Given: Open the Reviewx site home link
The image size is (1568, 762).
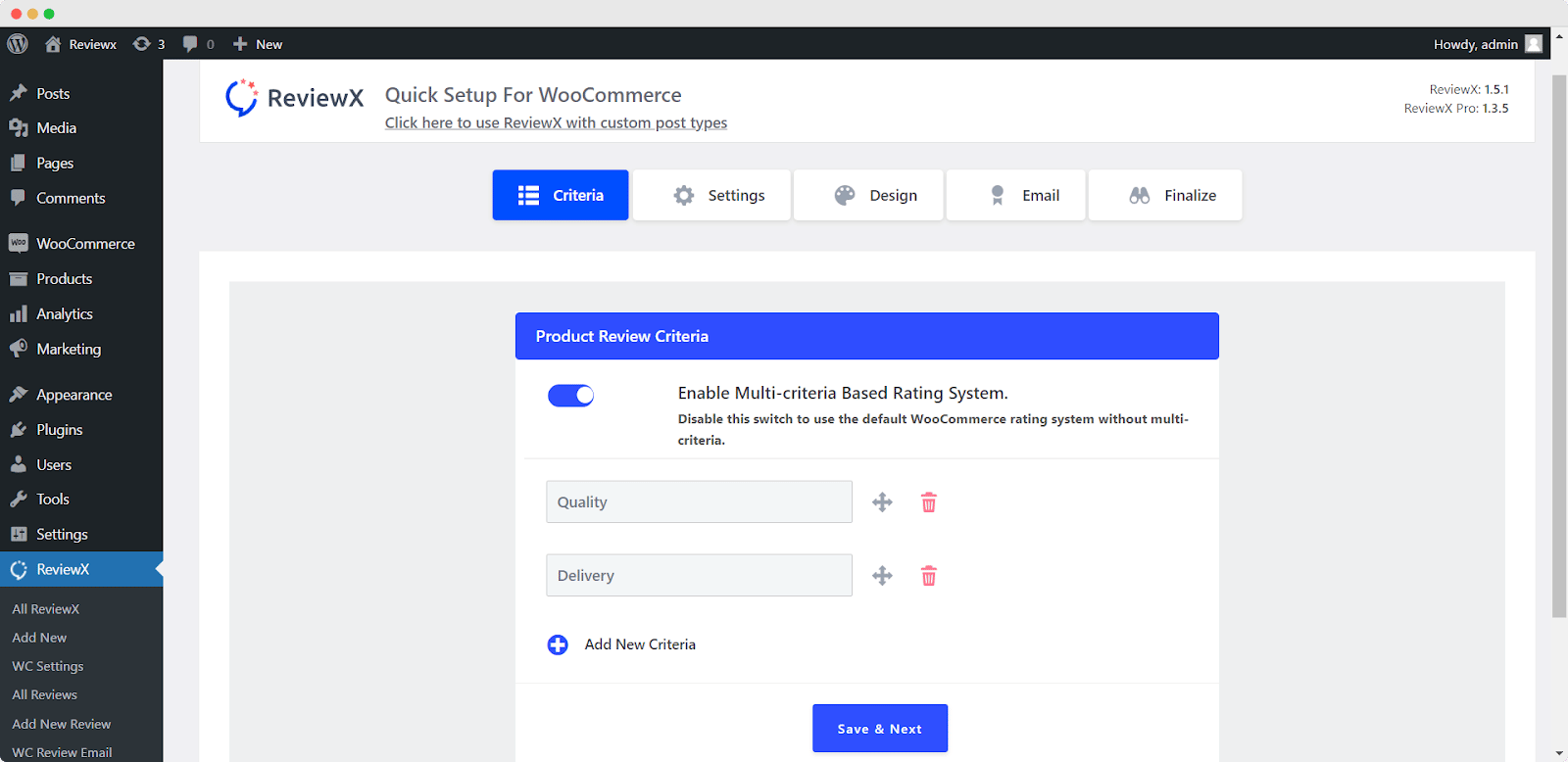Looking at the screenshot, I should [81, 44].
